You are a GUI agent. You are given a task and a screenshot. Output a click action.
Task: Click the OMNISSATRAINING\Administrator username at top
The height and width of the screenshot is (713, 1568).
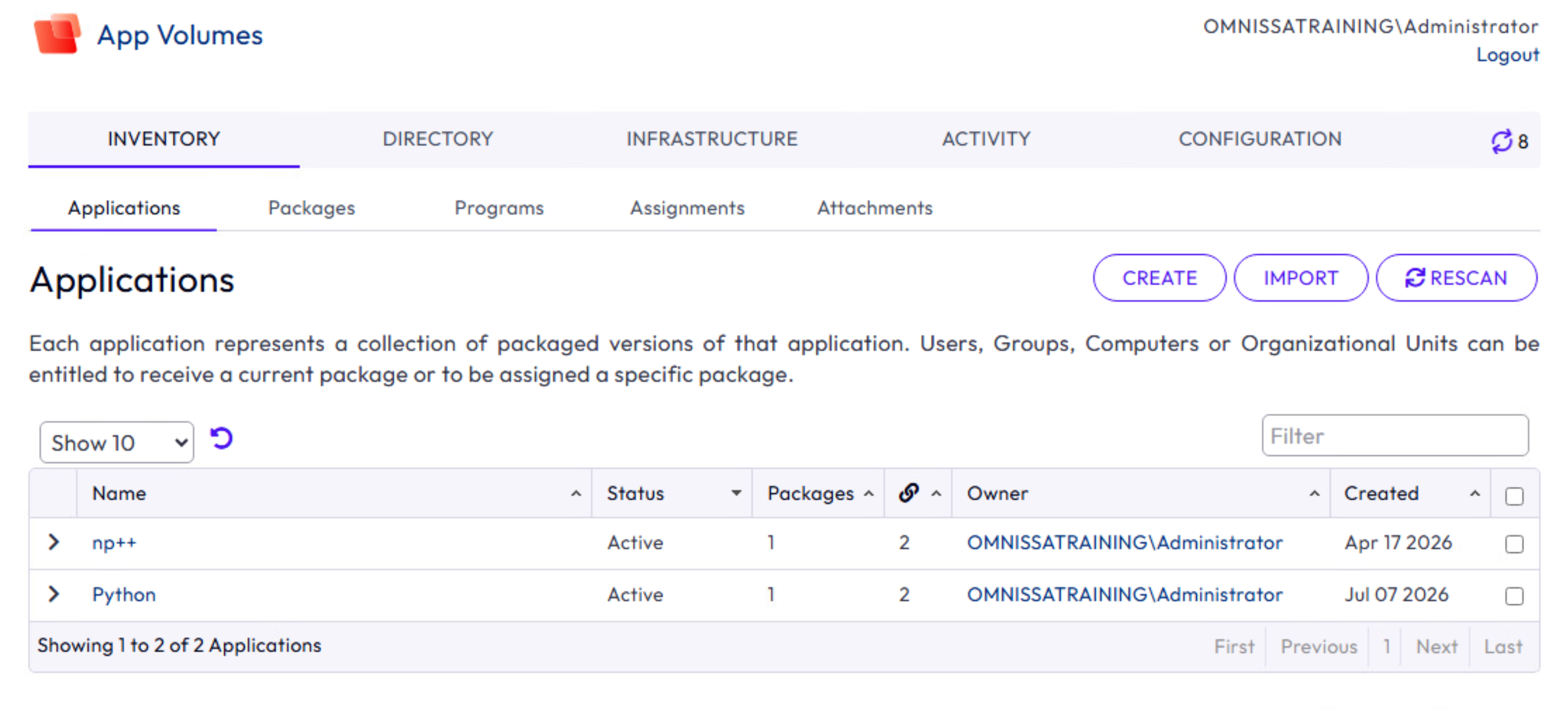tap(1371, 26)
